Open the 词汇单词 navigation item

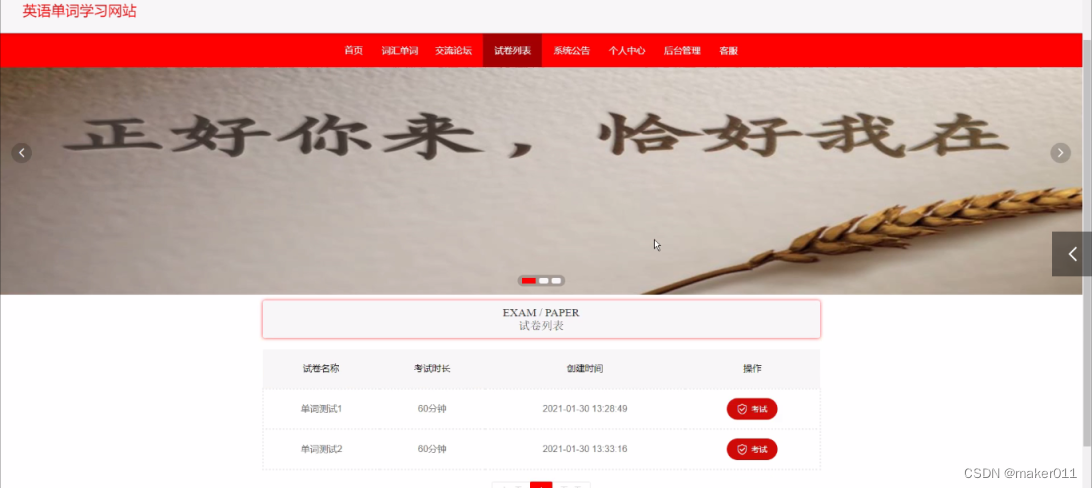[x=400, y=51]
